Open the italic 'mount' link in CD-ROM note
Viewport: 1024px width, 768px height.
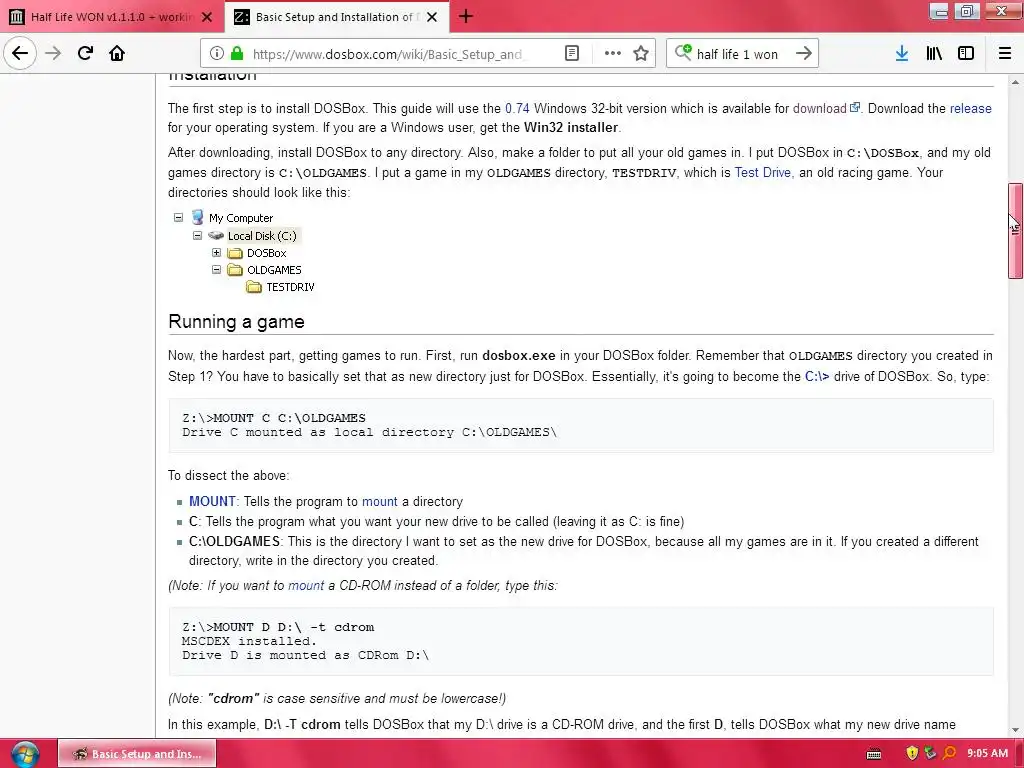(306, 585)
